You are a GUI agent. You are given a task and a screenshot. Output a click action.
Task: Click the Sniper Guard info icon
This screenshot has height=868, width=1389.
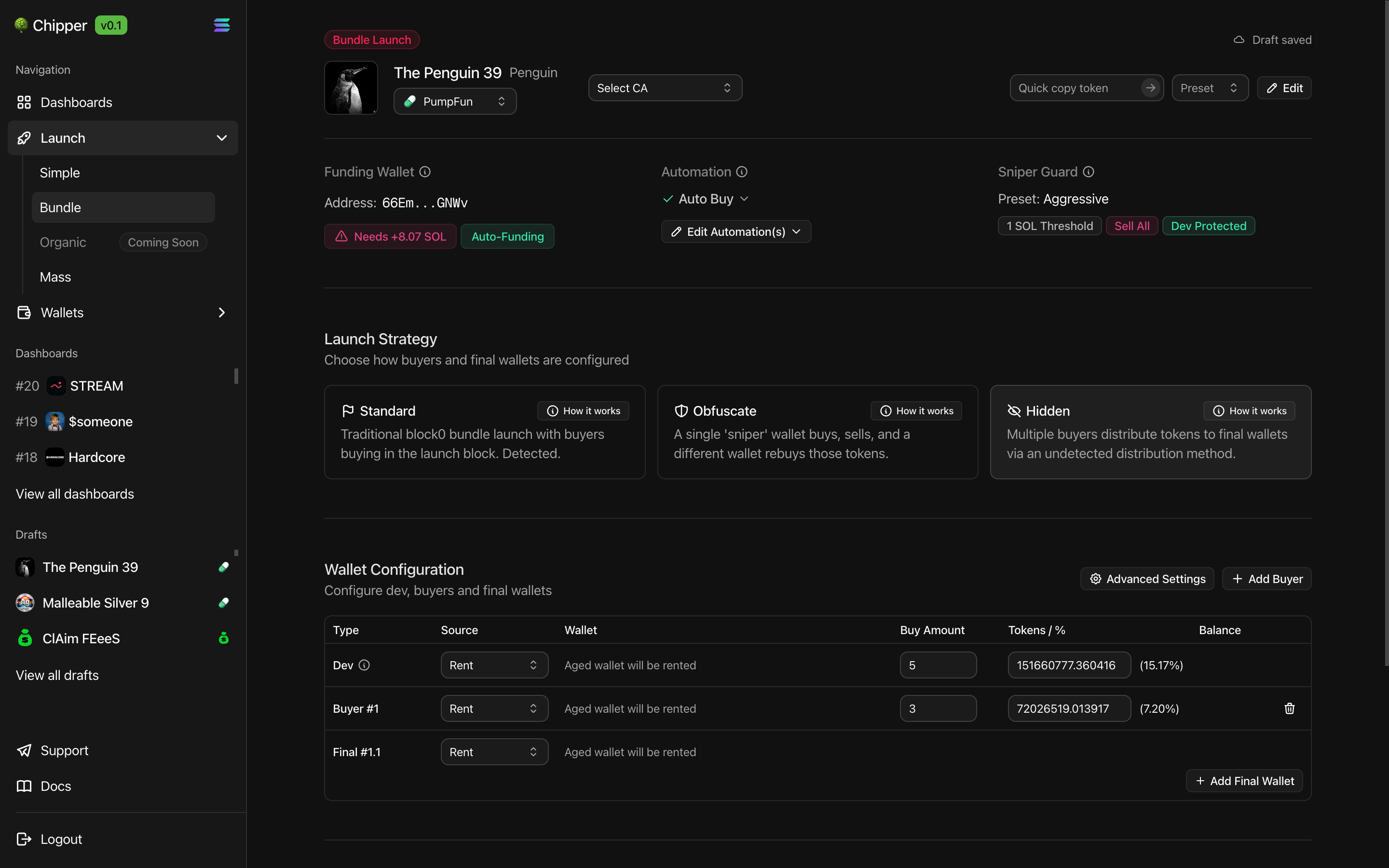(1088, 172)
